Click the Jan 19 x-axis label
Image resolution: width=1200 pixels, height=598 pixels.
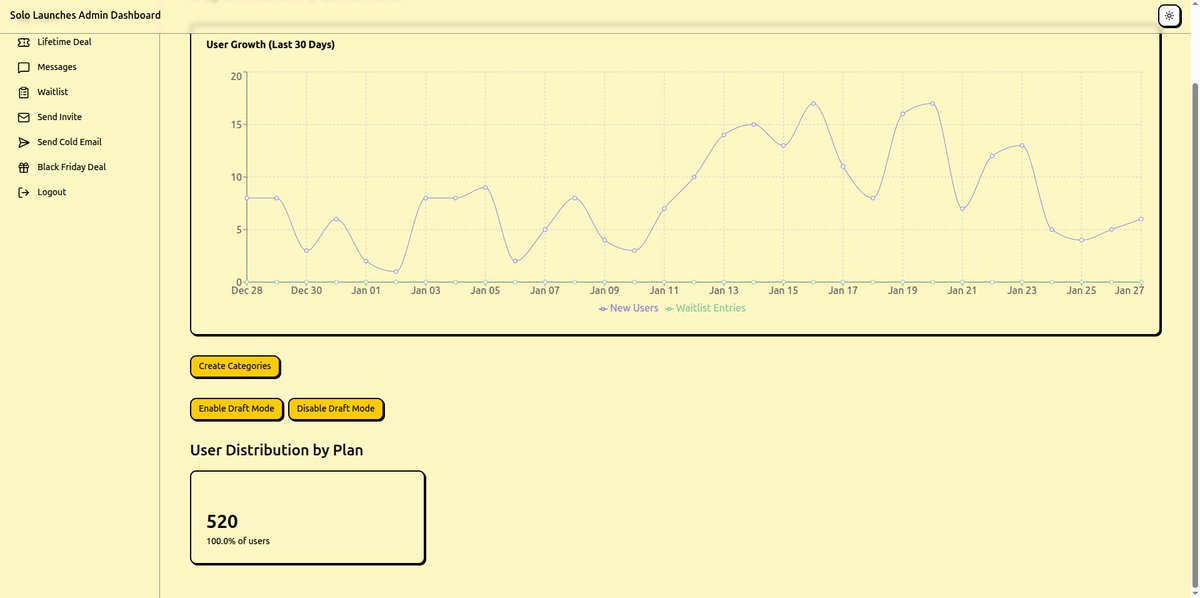click(x=902, y=291)
